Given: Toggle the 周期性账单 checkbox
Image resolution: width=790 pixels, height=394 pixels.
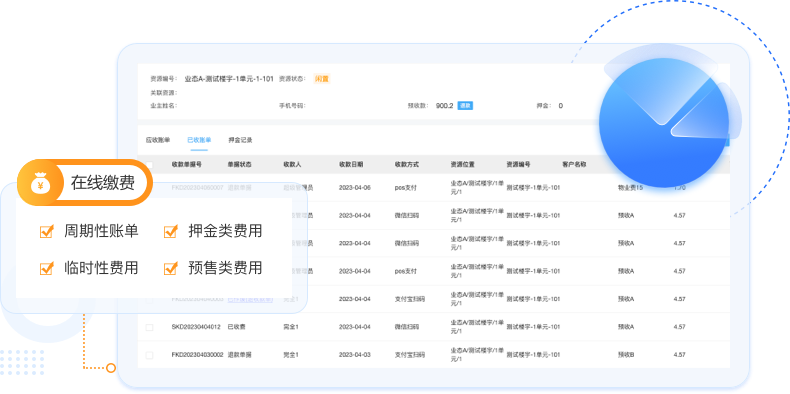Looking at the screenshot, I should click(x=46, y=231).
